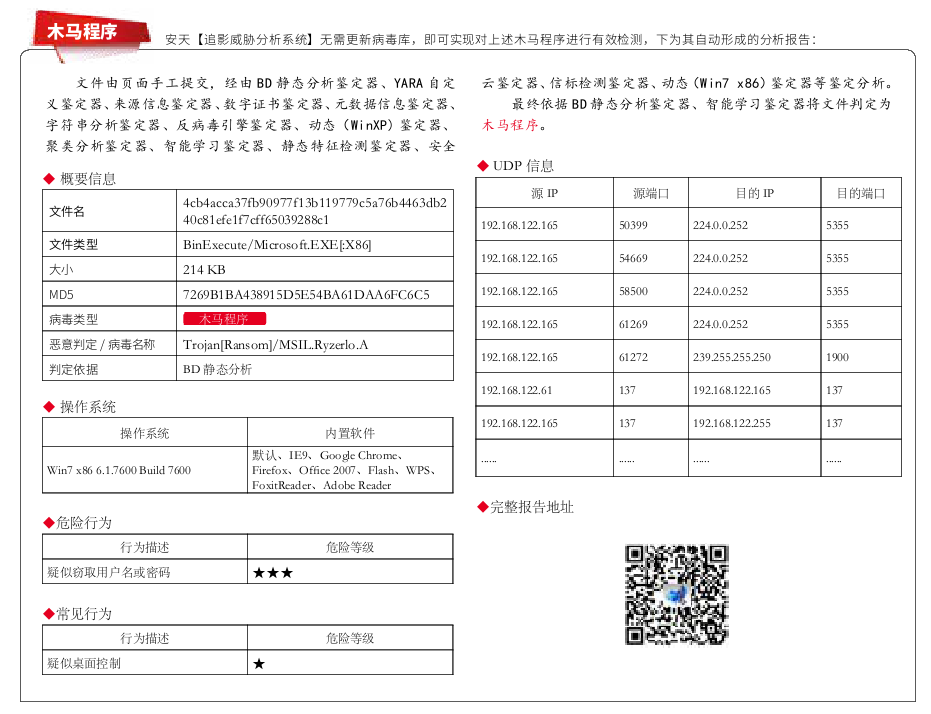Click the 病毒类型 row label
The height and width of the screenshot is (714, 931).
(x=73, y=319)
